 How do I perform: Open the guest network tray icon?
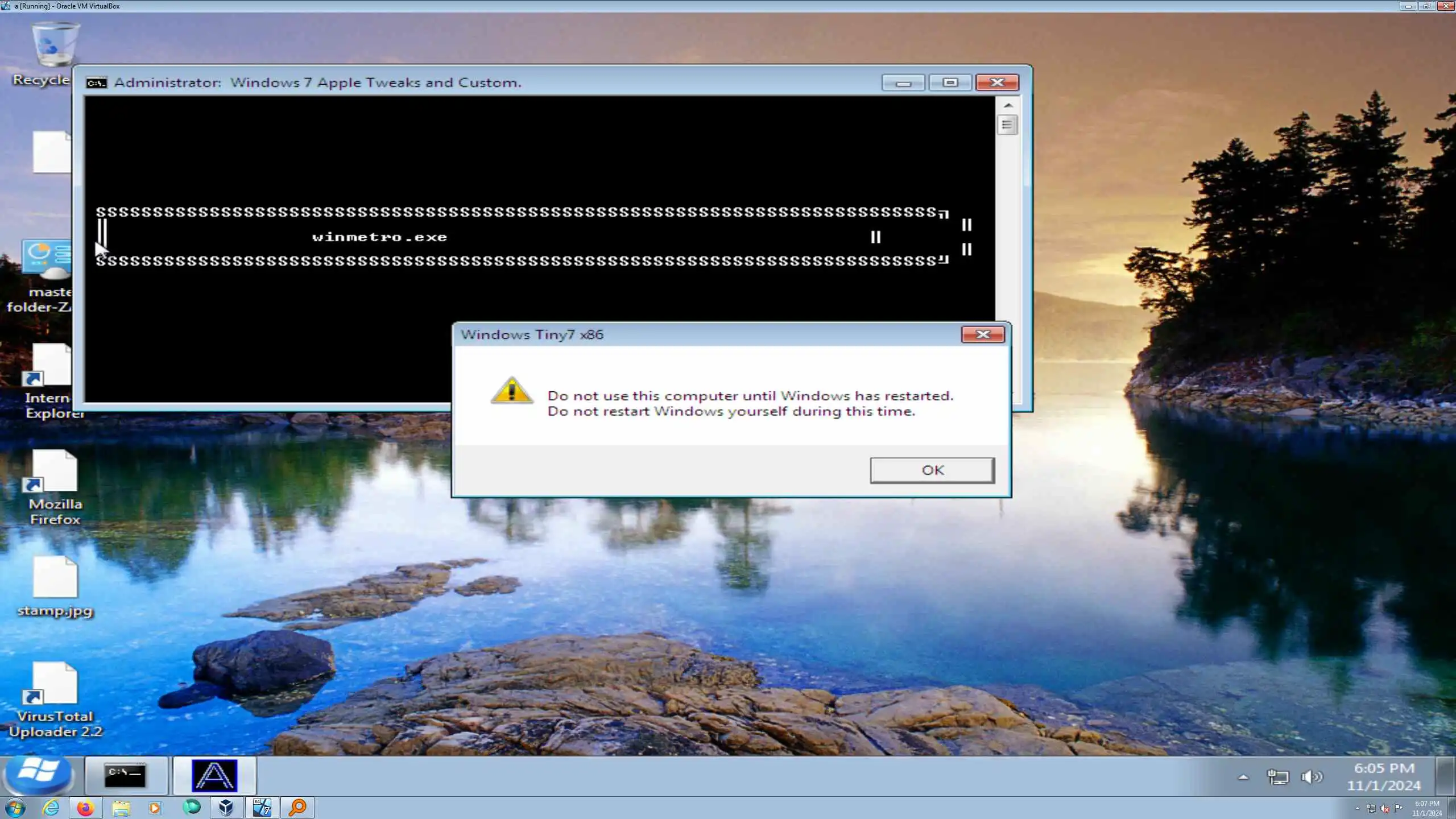(x=1277, y=777)
